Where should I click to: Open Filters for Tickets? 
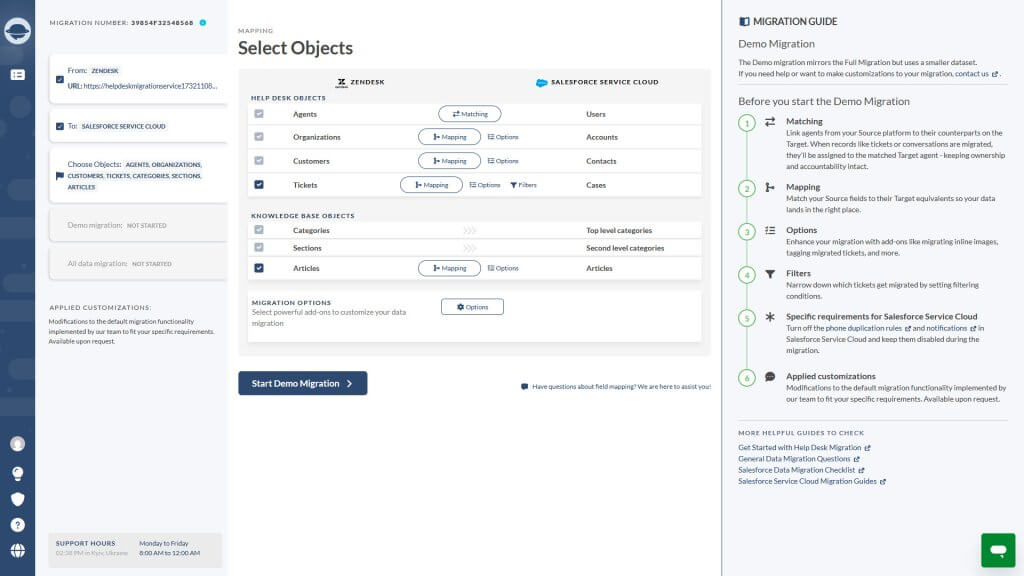(x=523, y=185)
